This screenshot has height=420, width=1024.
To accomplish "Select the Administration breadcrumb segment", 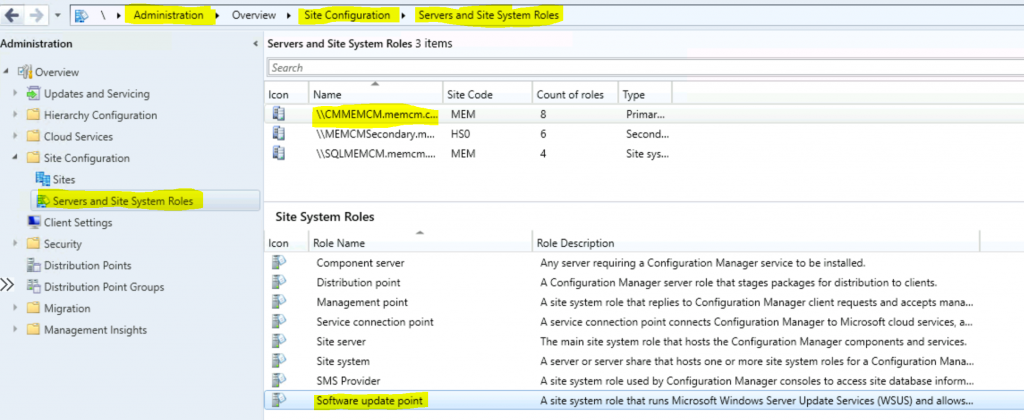I will 168,15.
